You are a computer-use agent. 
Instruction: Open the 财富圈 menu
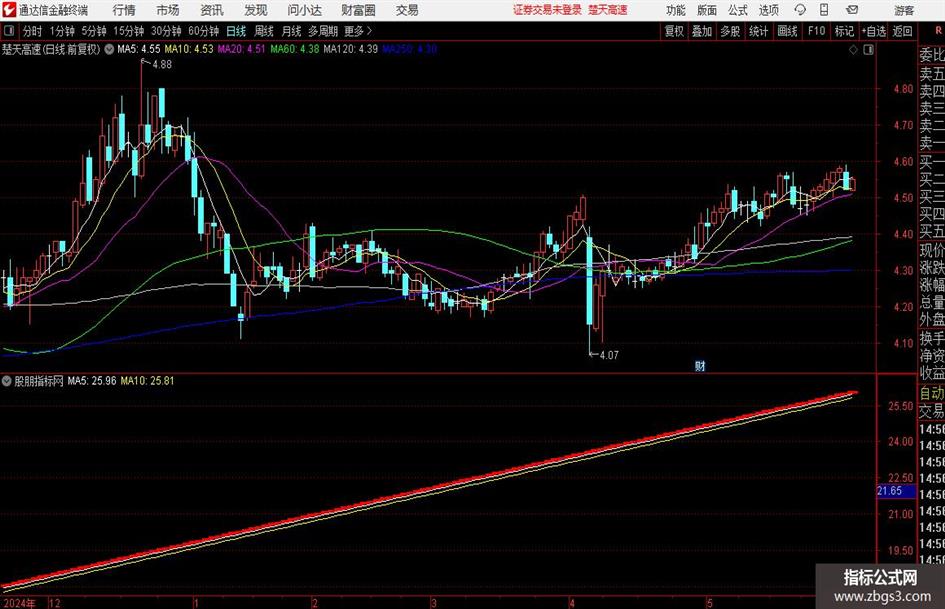358,10
